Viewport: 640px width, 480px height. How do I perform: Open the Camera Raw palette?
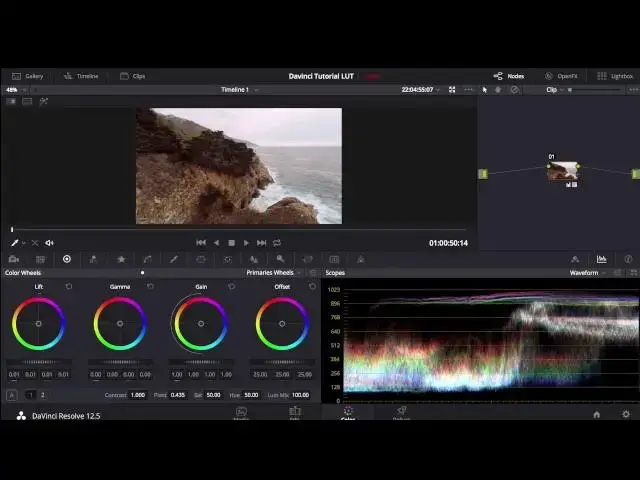[x=13, y=259]
